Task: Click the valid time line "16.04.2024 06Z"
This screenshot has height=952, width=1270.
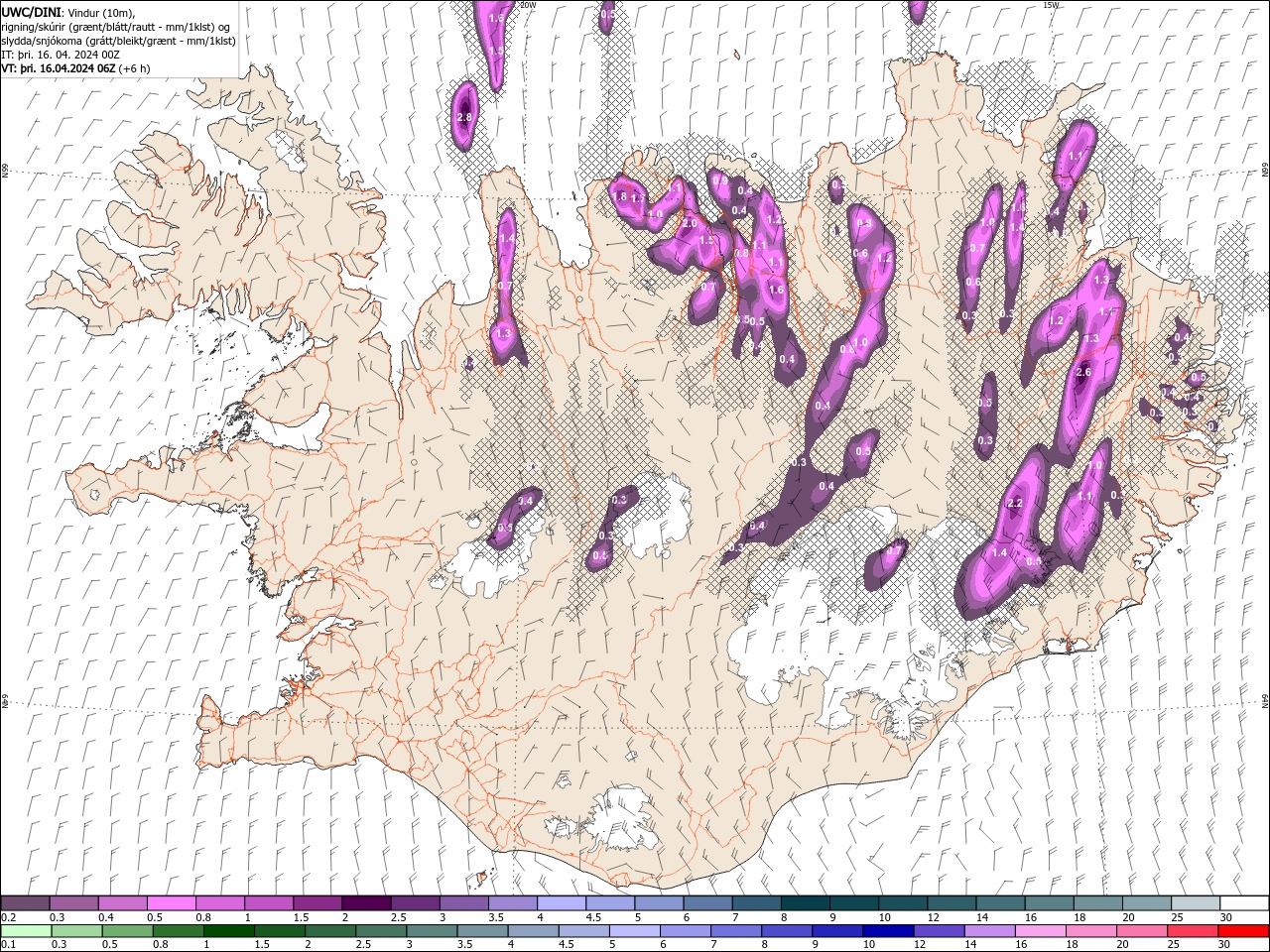Action: (75, 68)
